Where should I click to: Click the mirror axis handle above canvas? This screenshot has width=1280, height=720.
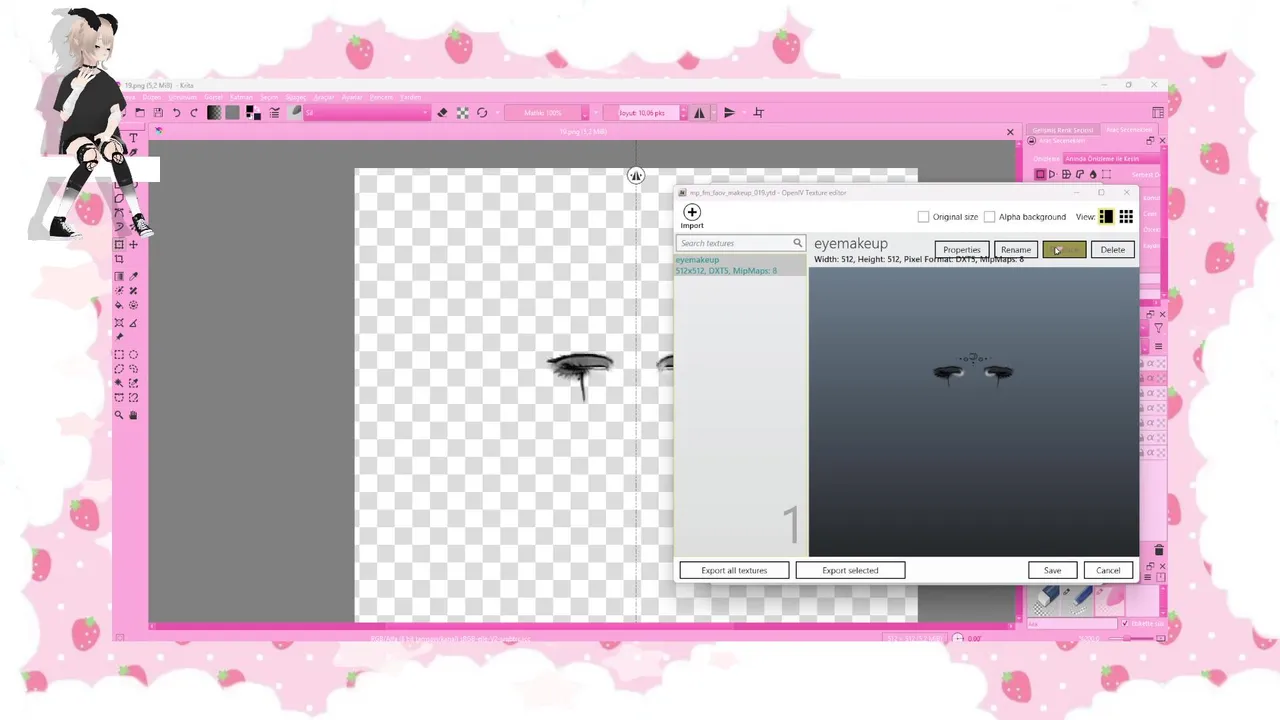636,176
